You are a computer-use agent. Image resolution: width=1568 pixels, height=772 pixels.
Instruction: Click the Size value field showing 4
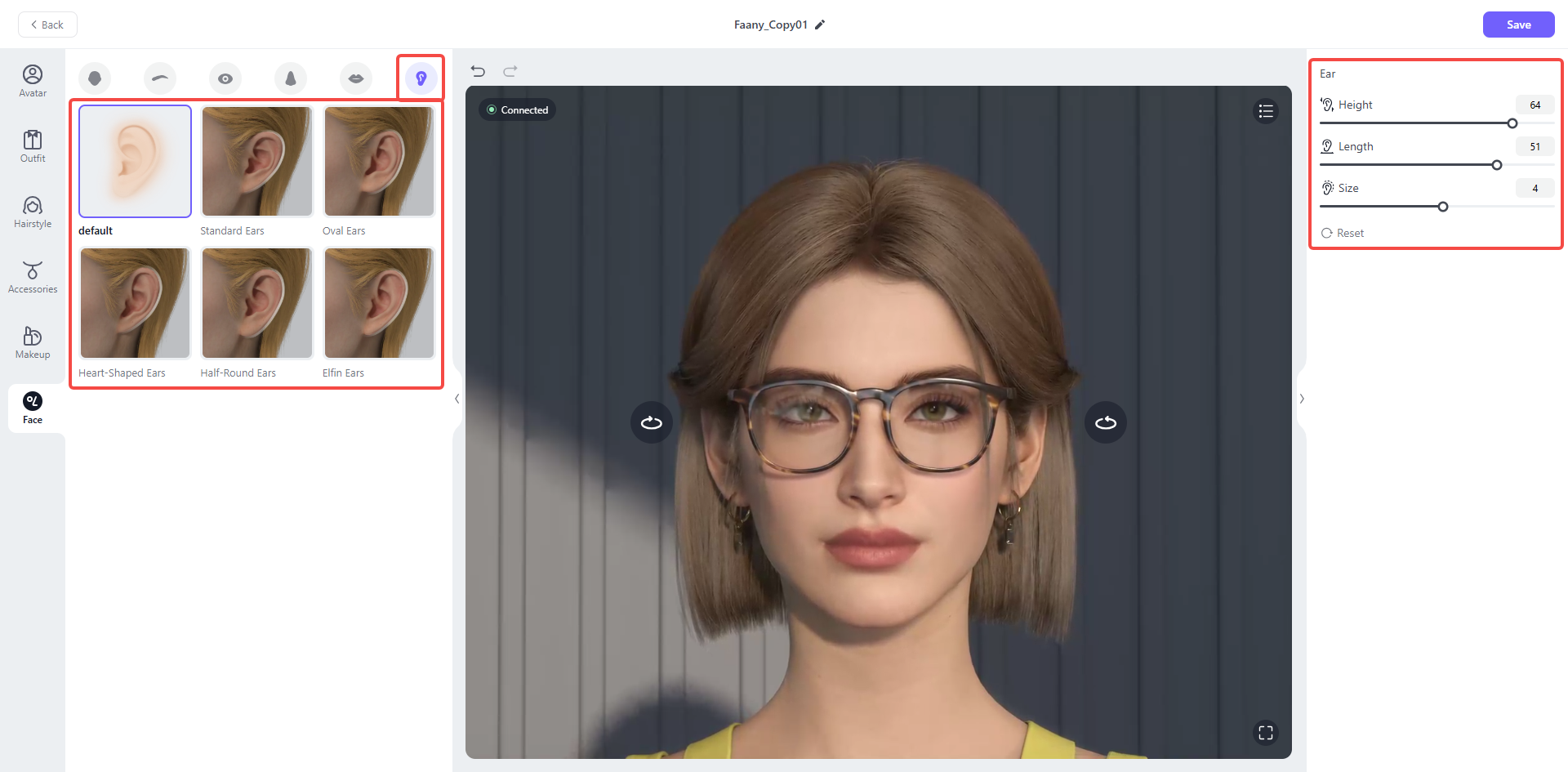(1535, 188)
